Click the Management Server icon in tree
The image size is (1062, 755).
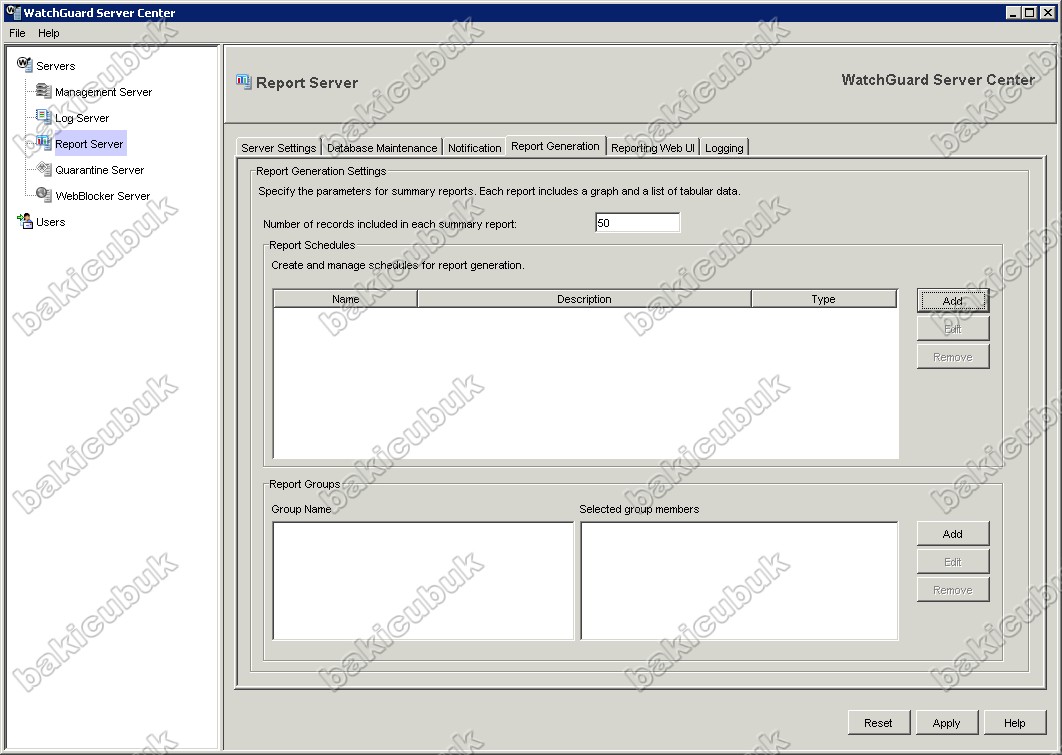[x=43, y=91]
